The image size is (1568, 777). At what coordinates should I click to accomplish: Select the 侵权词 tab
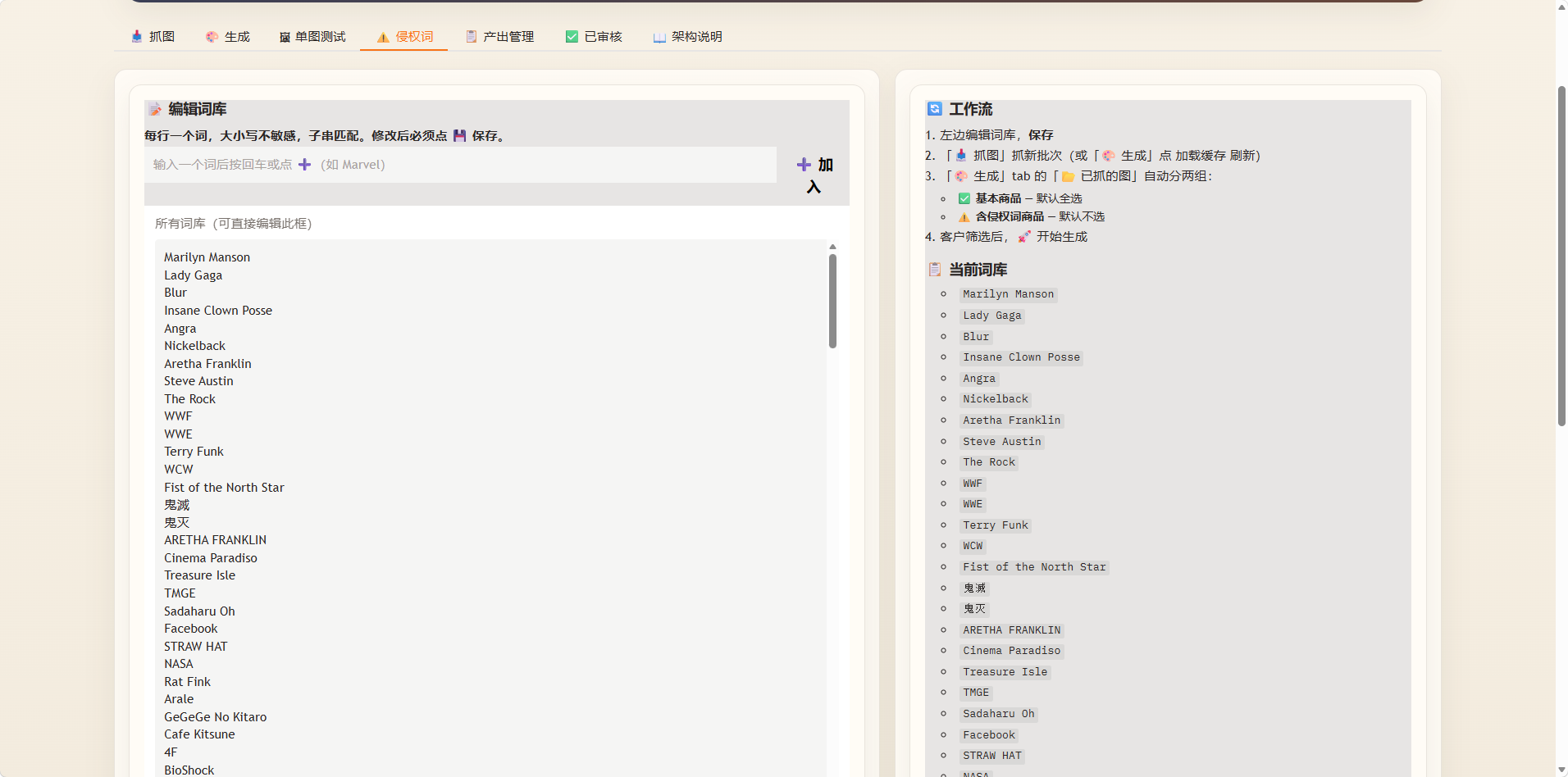click(x=404, y=37)
